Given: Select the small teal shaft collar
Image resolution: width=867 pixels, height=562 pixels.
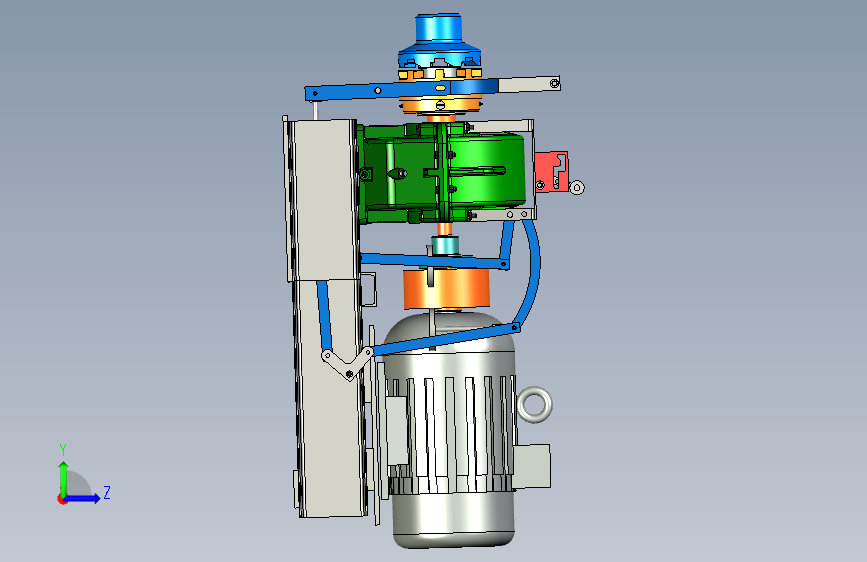Looking at the screenshot, I should tap(446, 245).
